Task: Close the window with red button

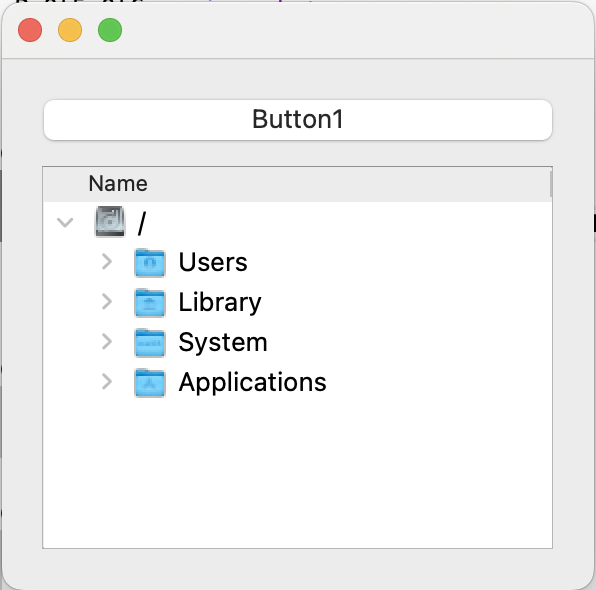Action: [x=30, y=30]
